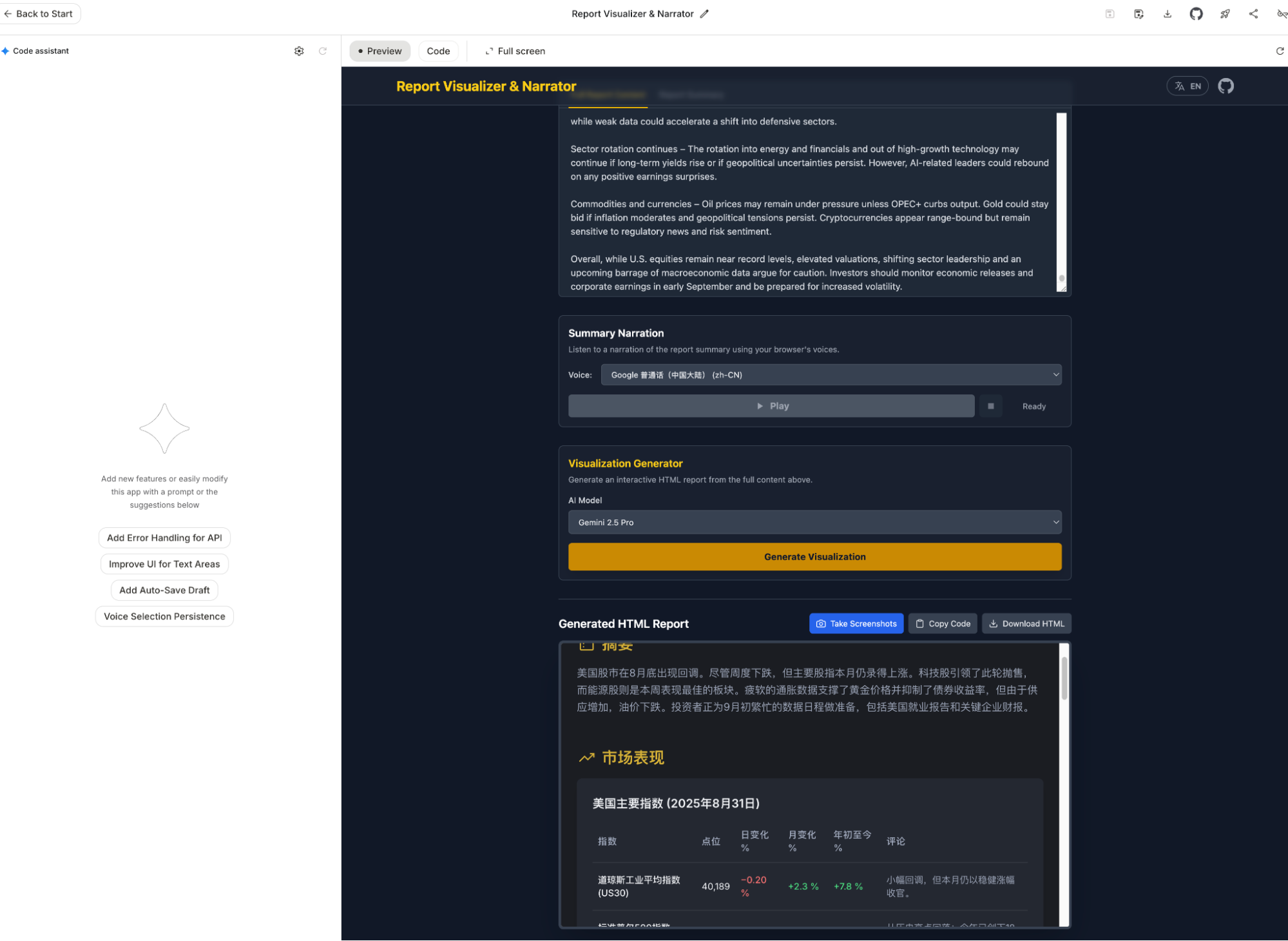The image size is (1288, 941).
Task: Open Code assistant settings with the gear icon
Action: pyautogui.click(x=299, y=50)
